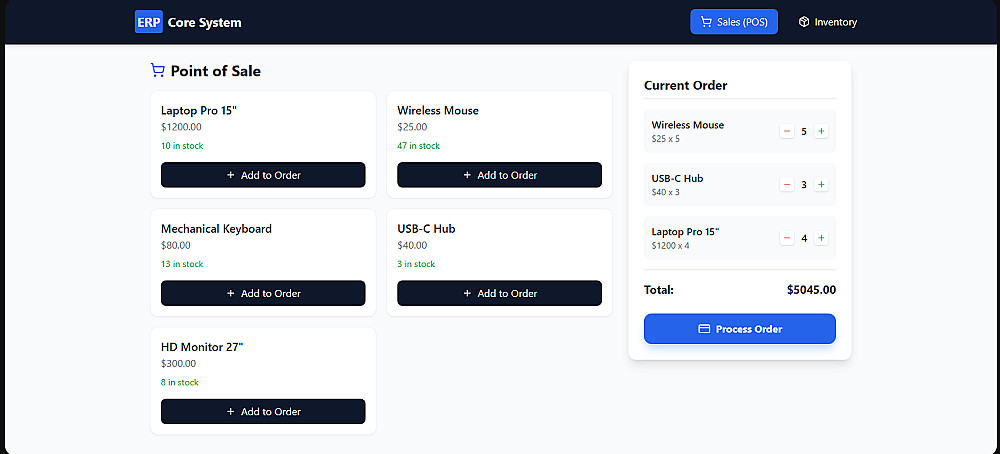Select the Wireless Mouse order line item

click(740, 131)
